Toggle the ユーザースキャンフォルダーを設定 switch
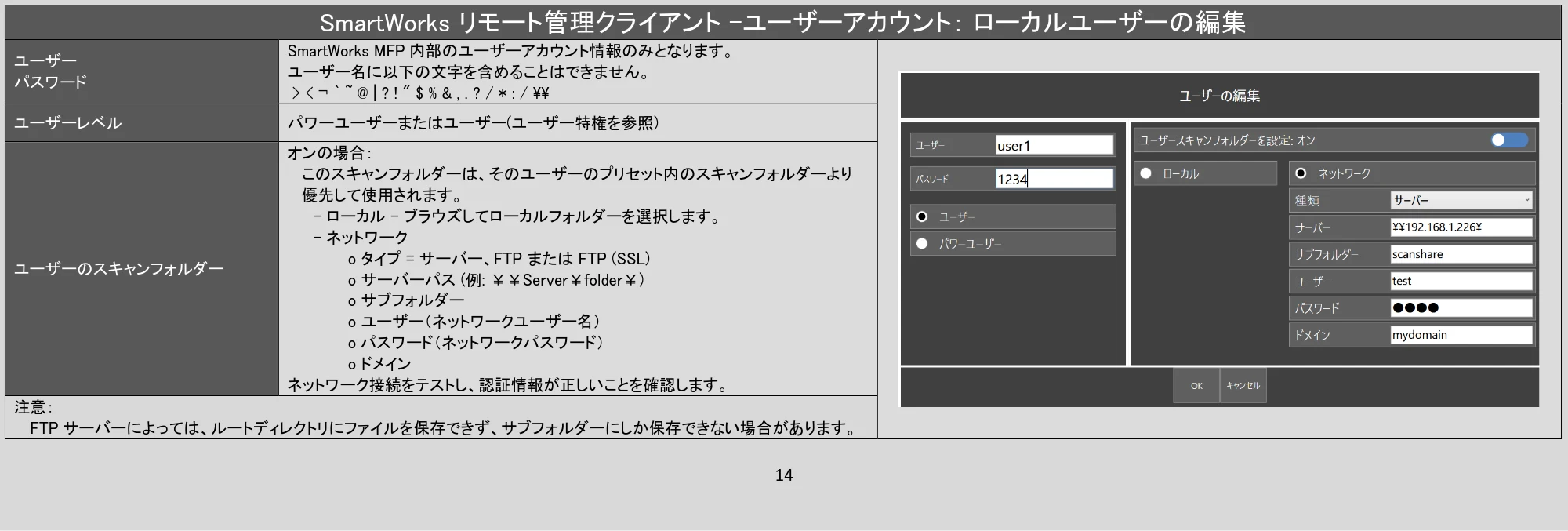 pyautogui.click(x=1509, y=140)
